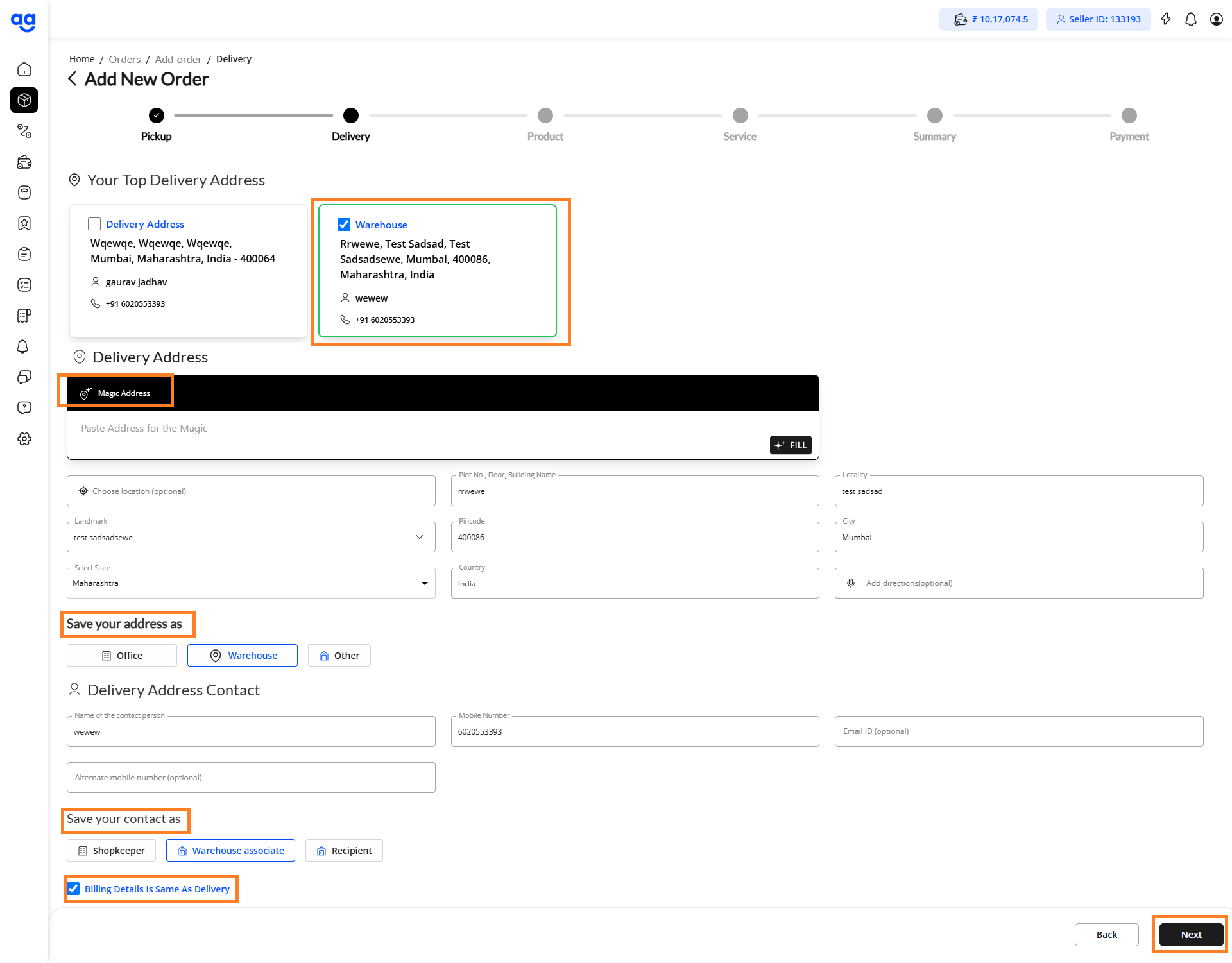Go to the Service step
The image size is (1232, 963).
[740, 115]
